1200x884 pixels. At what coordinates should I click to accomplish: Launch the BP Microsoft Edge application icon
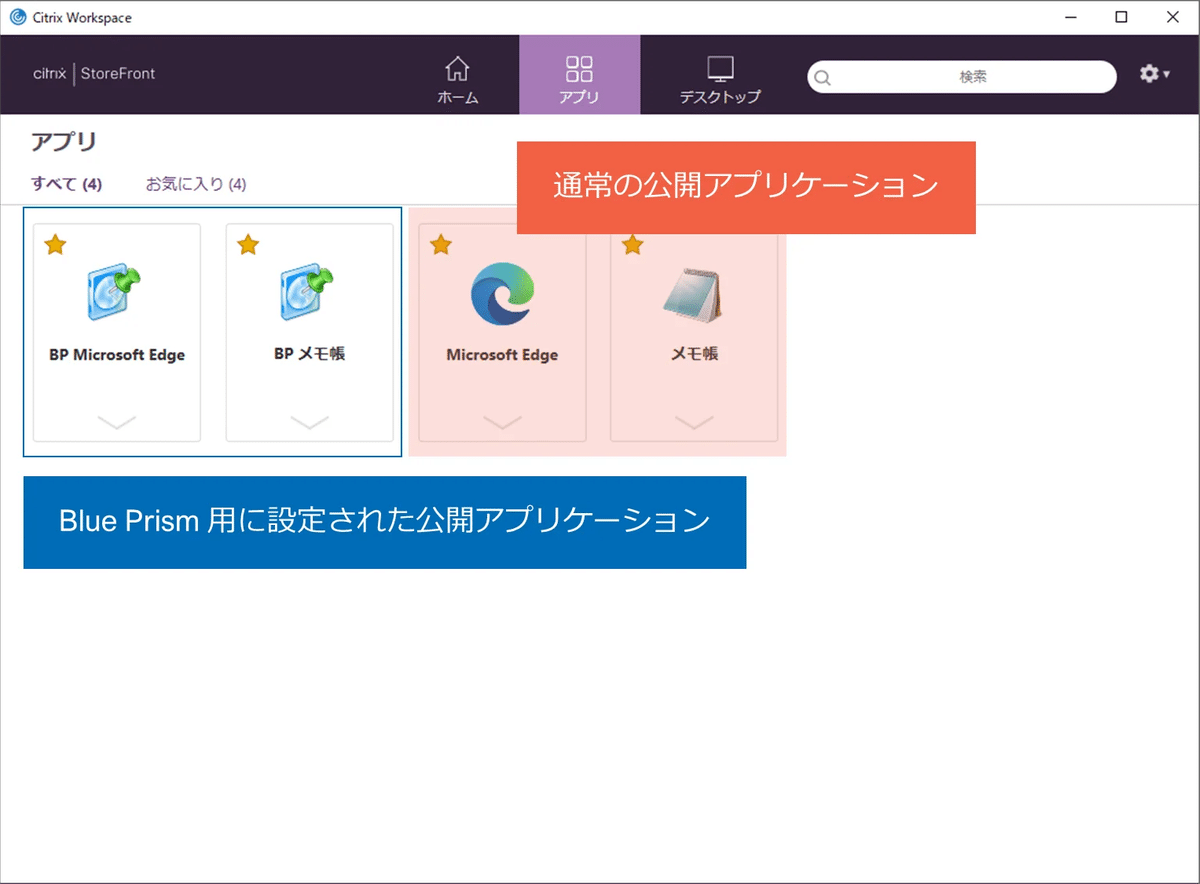(115, 290)
